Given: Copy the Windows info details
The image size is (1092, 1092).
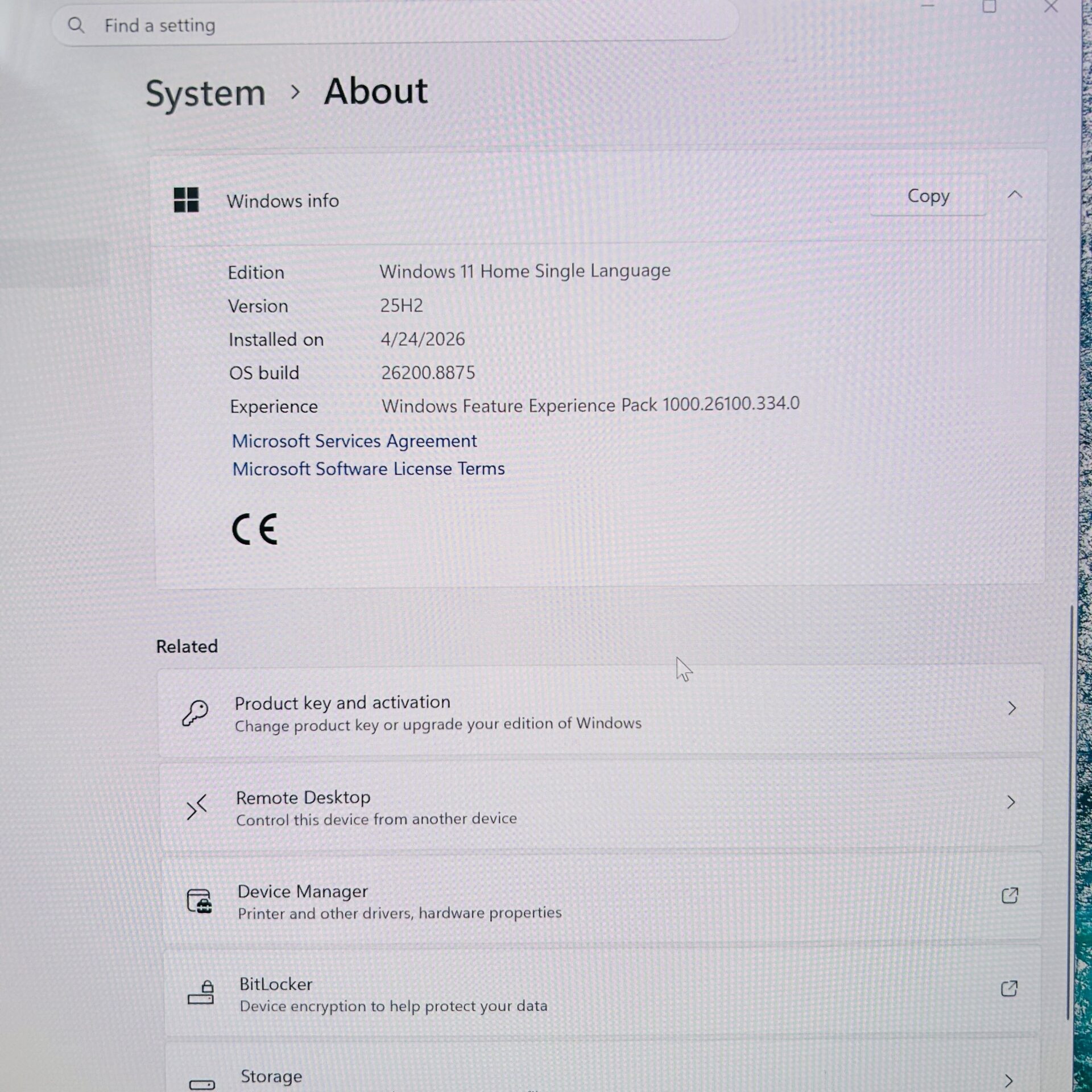Looking at the screenshot, I should 928,196.
